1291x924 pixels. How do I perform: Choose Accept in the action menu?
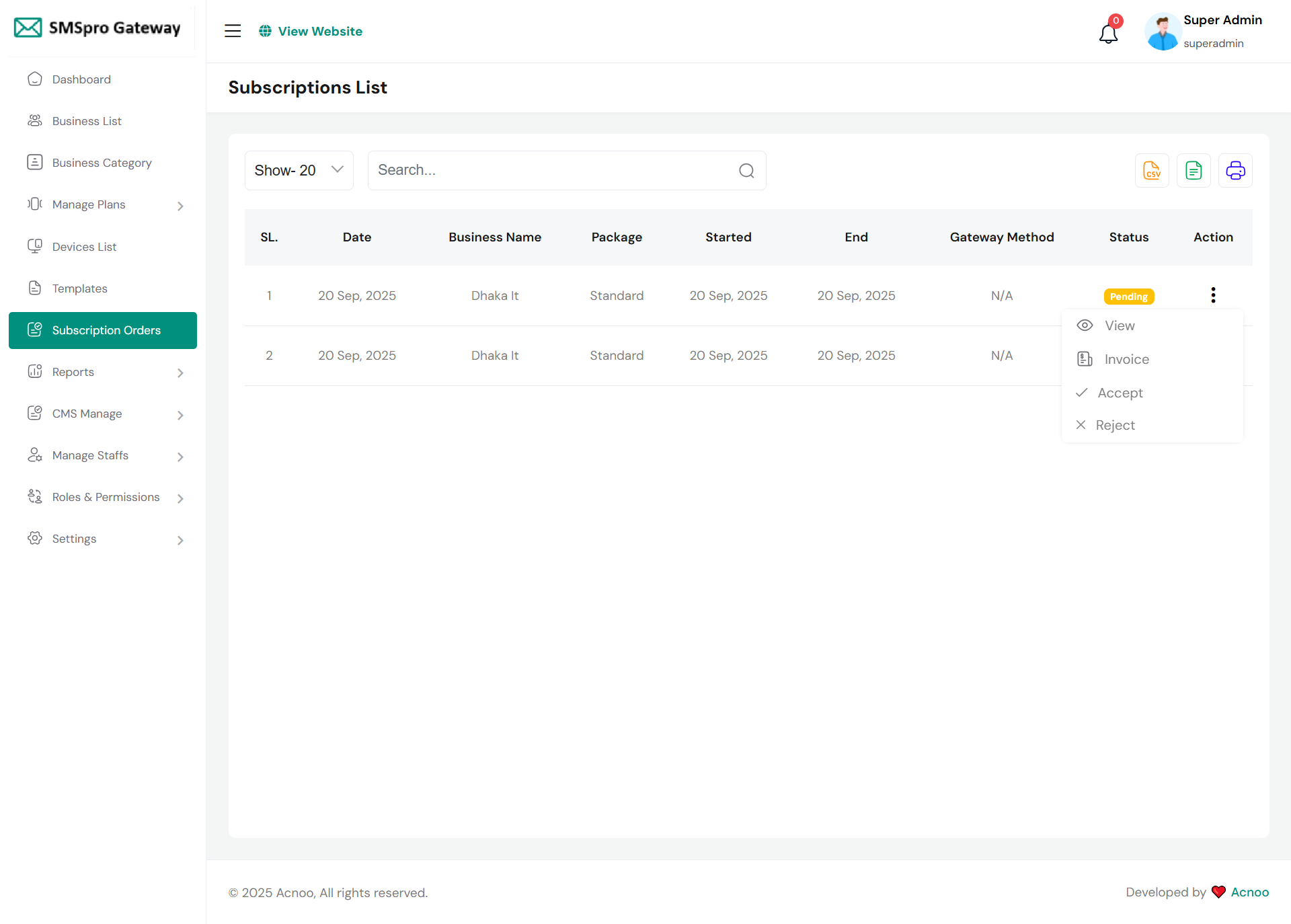pos(1120,393)
